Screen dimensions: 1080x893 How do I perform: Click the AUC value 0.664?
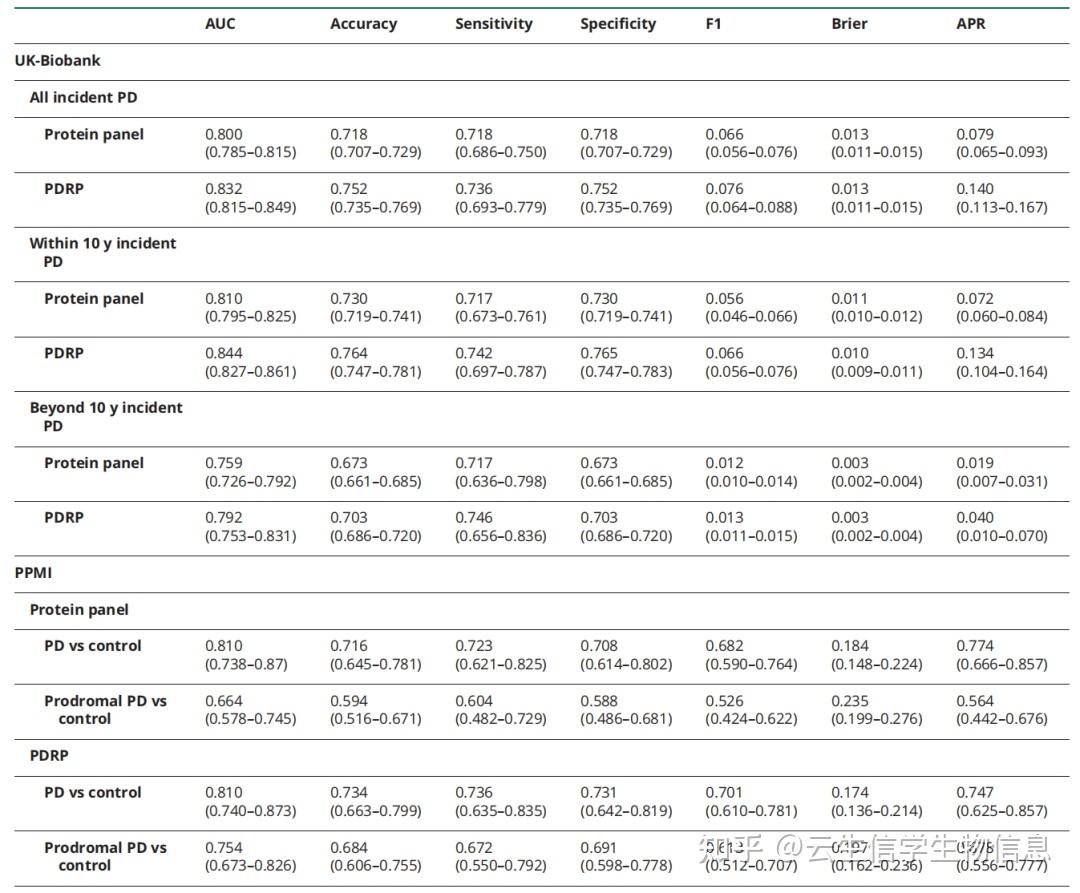(224, 701)
